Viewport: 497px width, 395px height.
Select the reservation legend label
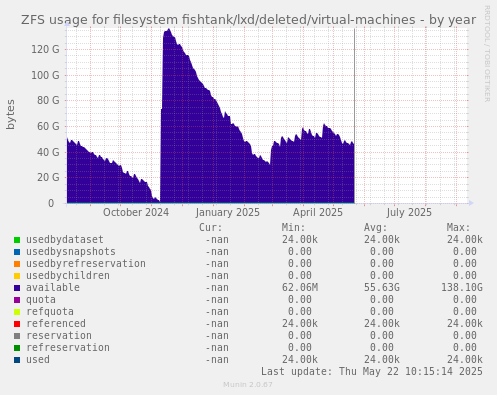click(x=59, y=335)
